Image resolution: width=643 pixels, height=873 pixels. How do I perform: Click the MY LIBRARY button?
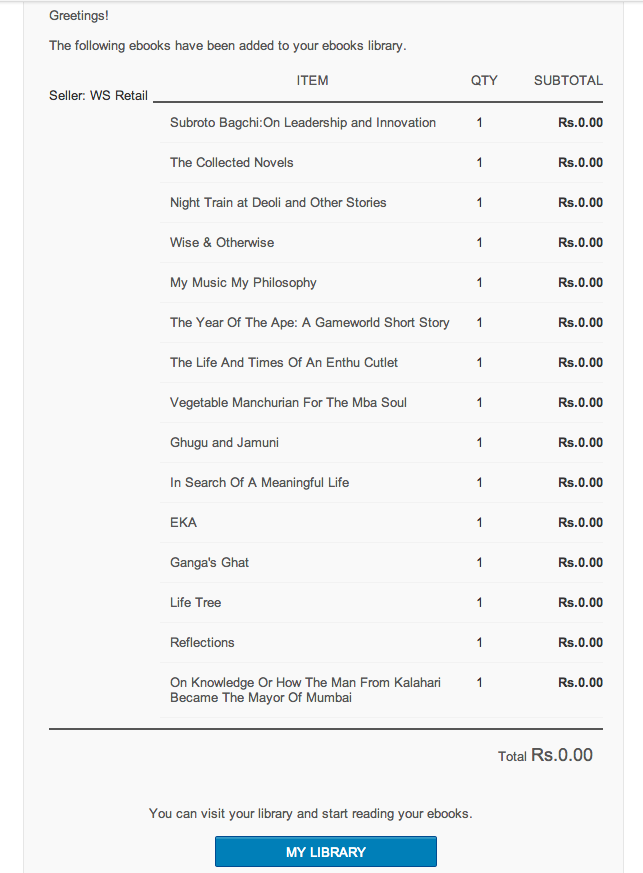[326, 851]
